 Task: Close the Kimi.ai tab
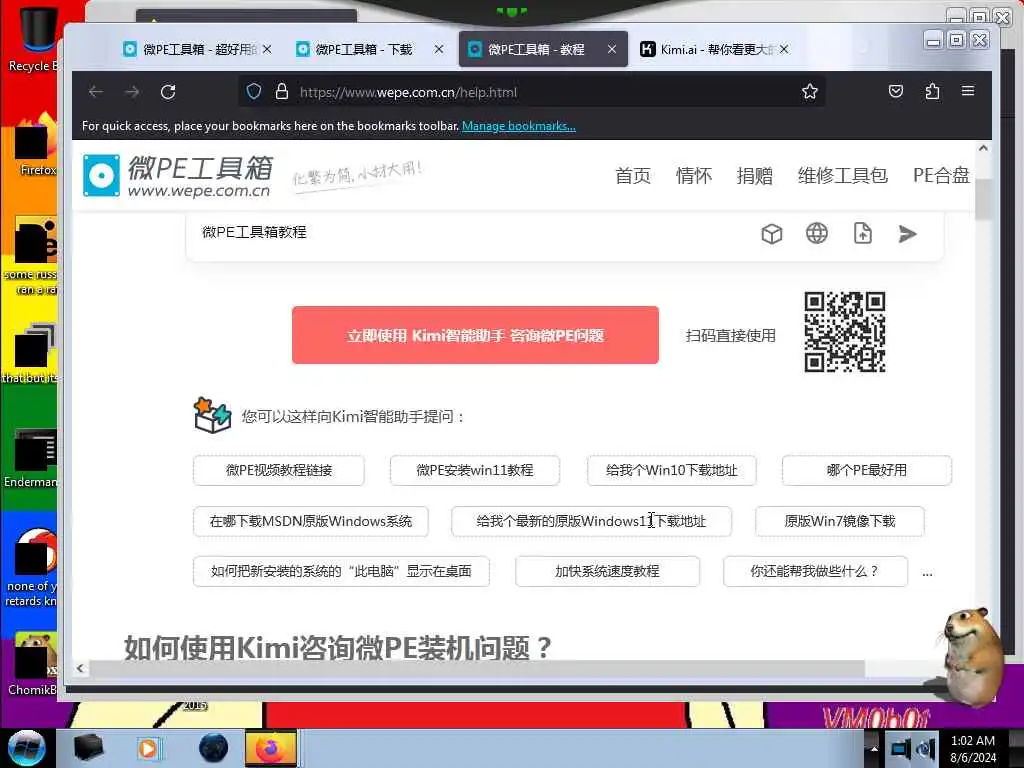[784, 49]
